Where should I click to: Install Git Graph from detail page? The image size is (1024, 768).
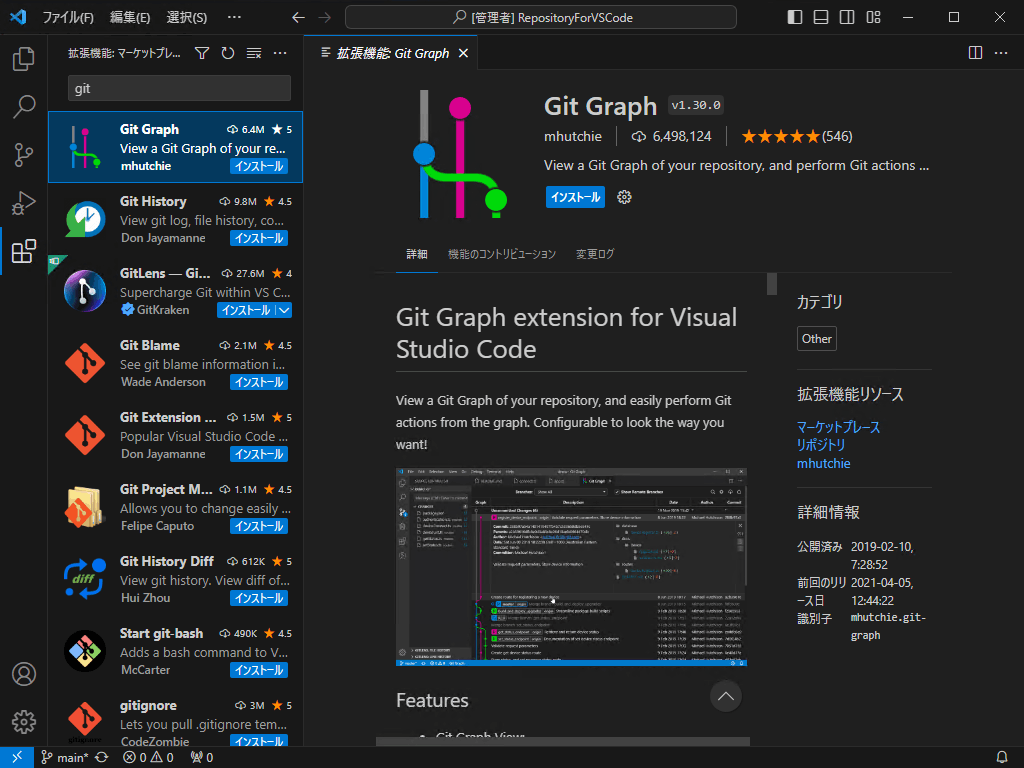point(575,197)
